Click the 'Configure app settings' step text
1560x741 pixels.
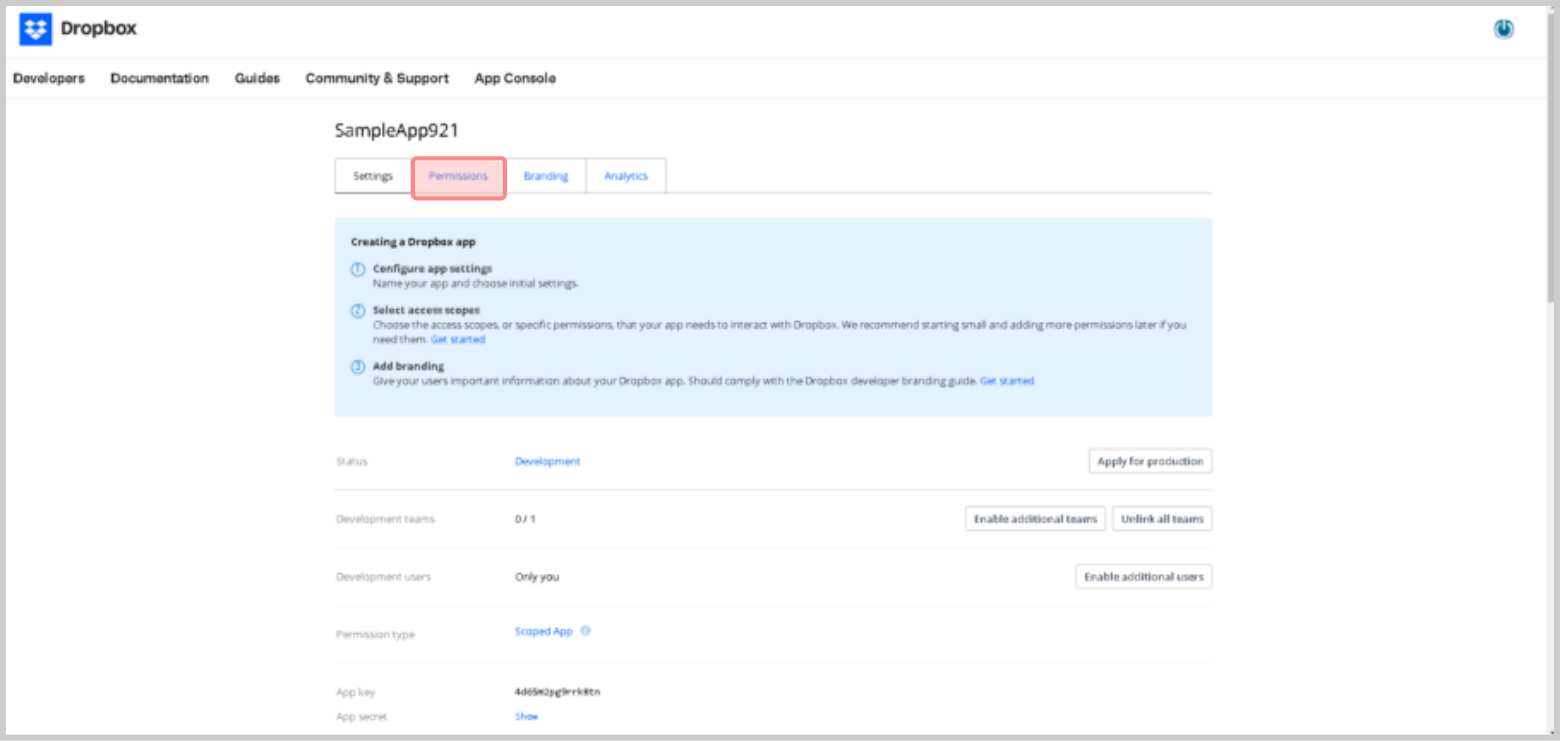click(432, 269)
